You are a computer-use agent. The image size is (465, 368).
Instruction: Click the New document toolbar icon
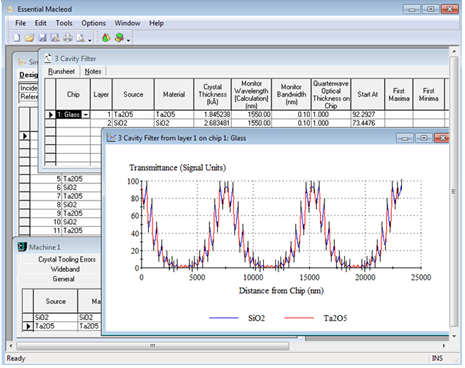[17, 38]
